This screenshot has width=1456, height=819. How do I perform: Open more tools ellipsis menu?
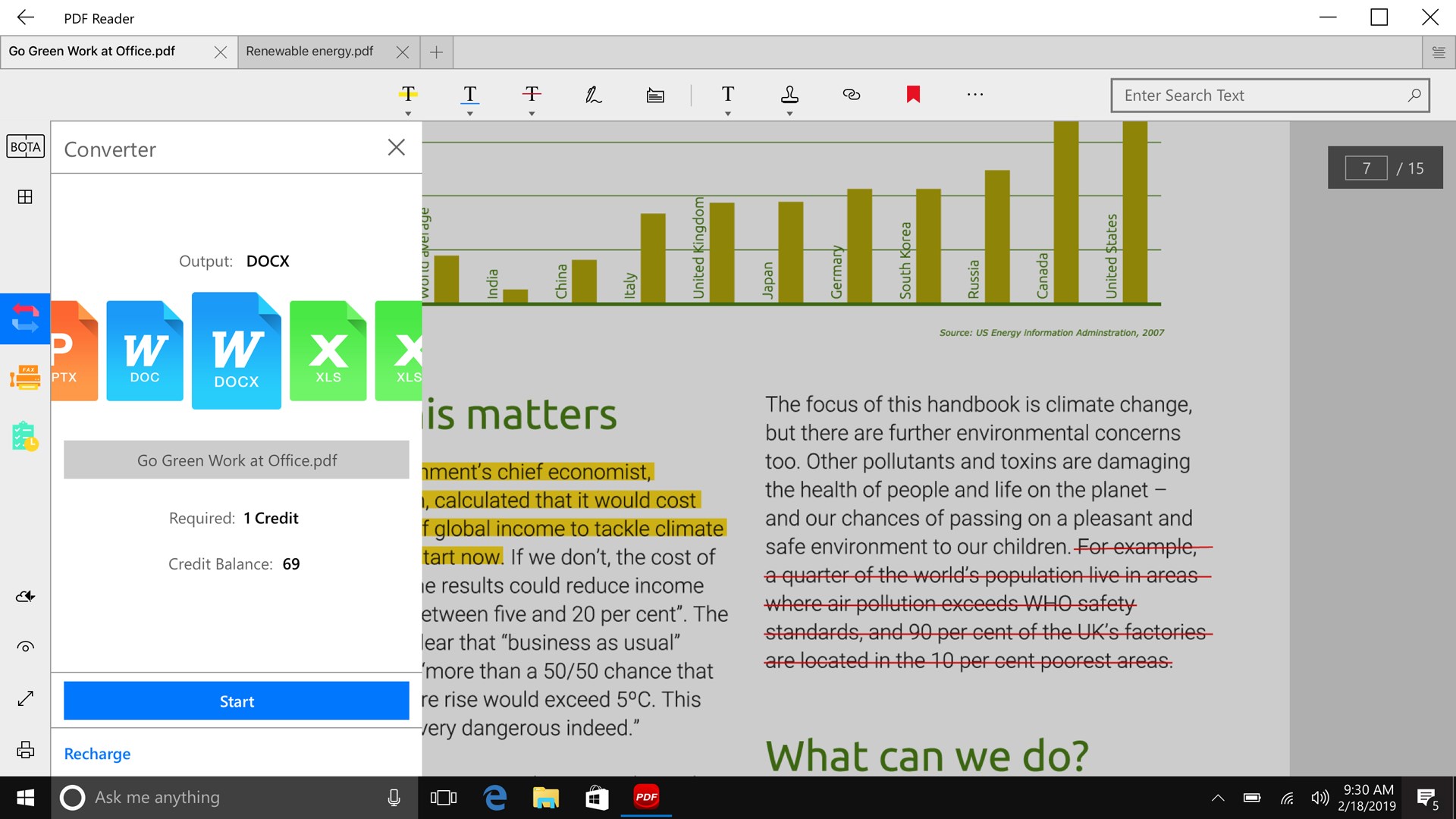point(975,94)
